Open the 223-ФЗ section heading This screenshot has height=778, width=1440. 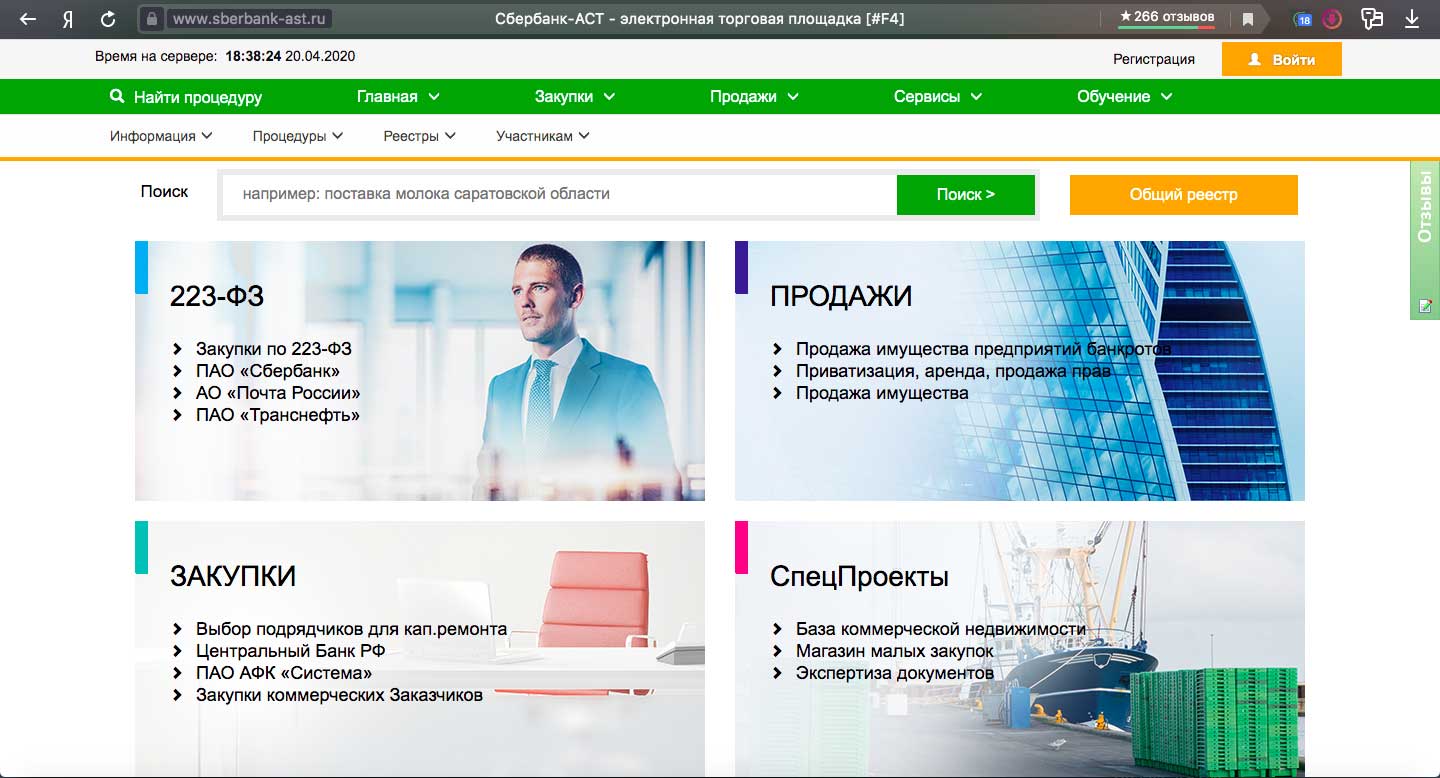217,296
